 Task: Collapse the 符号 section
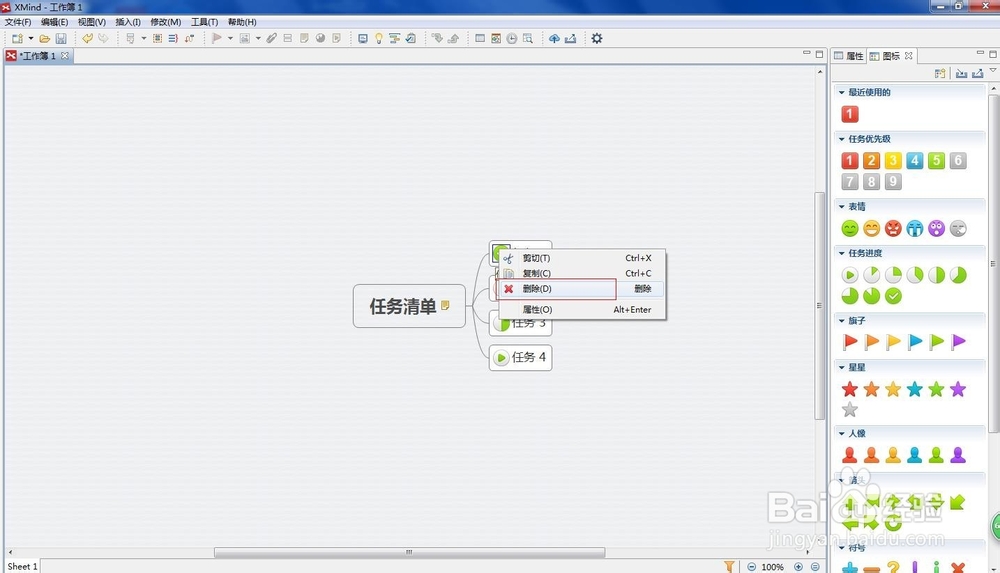coord(841,548)
